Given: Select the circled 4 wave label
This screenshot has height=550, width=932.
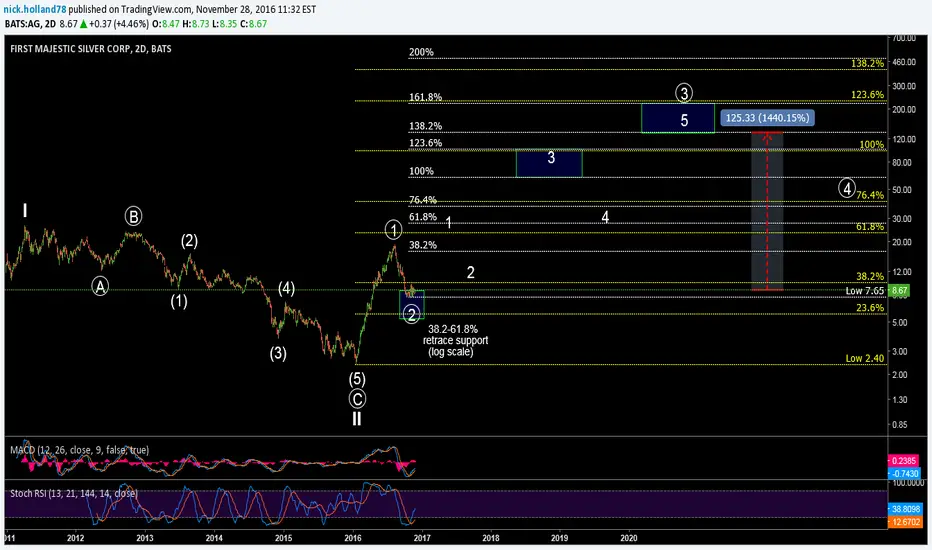Looking at the screenshot, I should coord(847,188).
